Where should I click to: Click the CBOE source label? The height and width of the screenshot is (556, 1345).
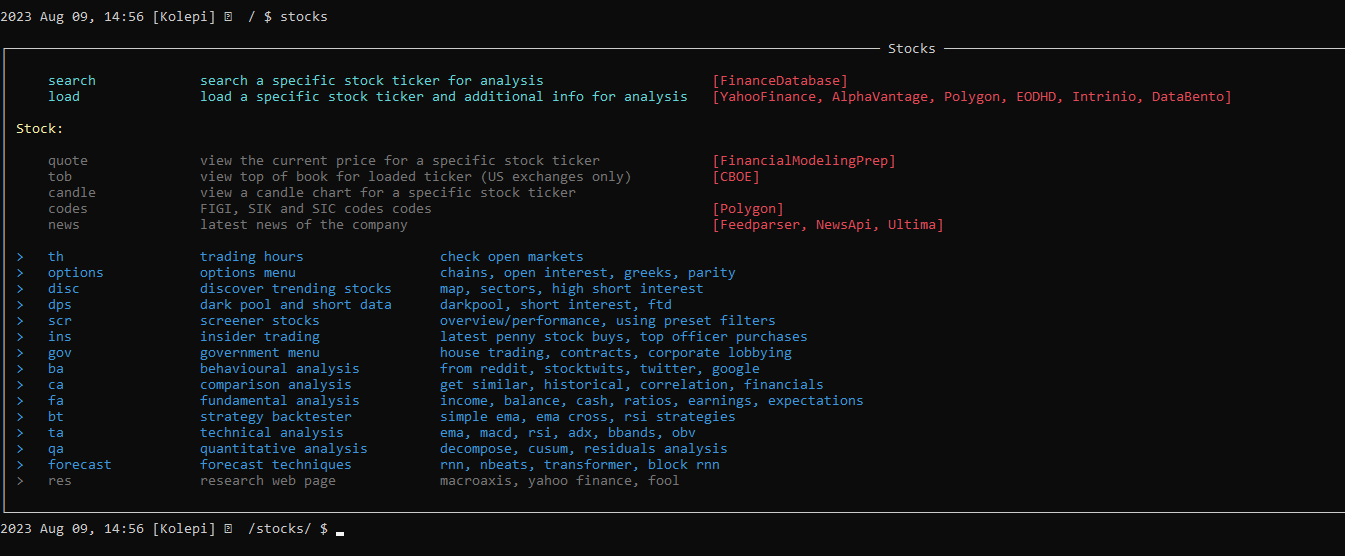(736, 177)
